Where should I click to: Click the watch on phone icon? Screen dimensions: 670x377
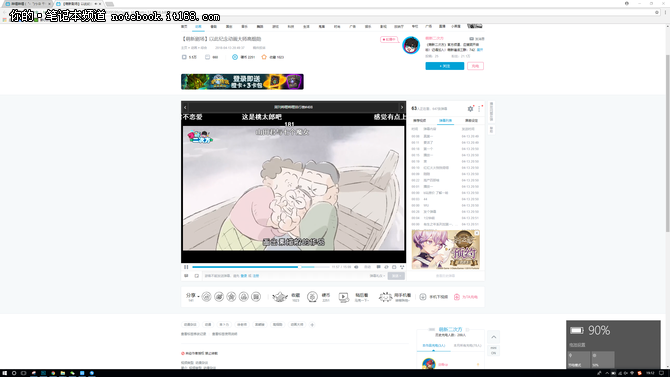click(x=385, y=297)
